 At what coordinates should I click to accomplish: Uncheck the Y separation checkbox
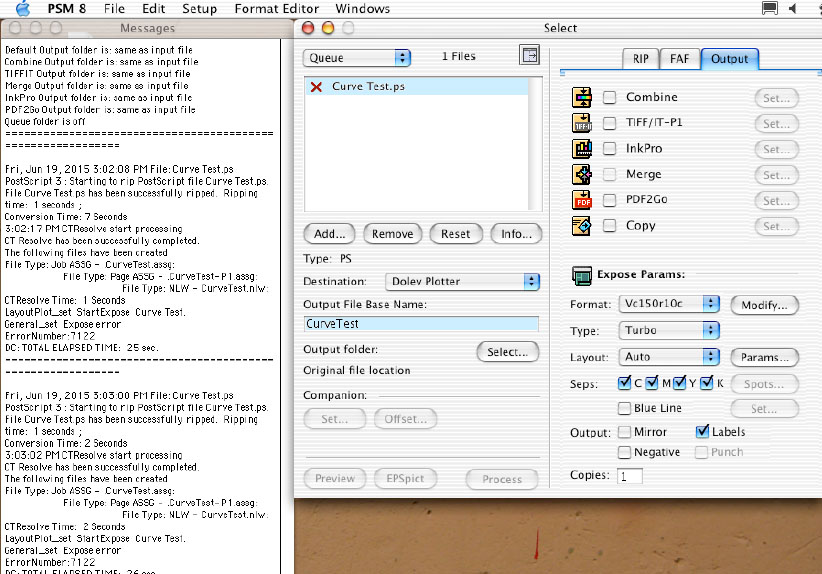tap(679, 383)
